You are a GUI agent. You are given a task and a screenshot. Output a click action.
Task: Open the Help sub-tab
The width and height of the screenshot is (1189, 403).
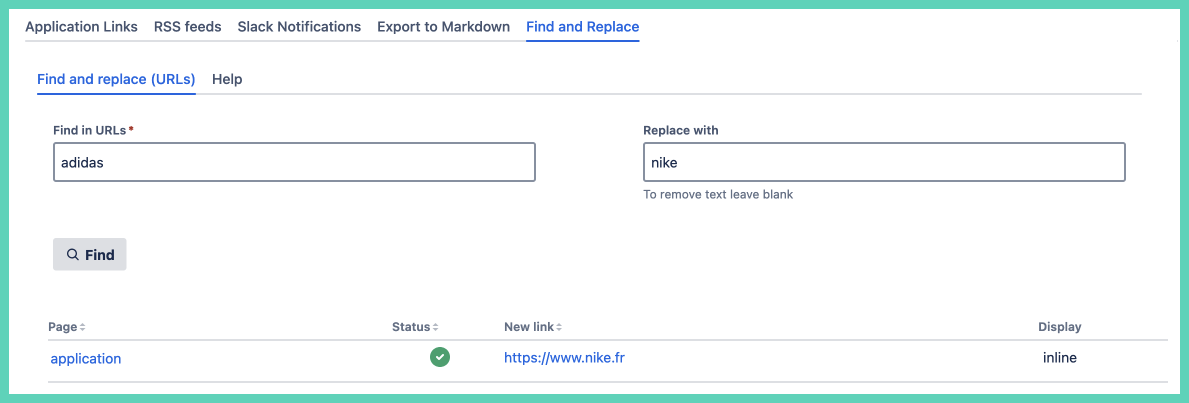227,79
